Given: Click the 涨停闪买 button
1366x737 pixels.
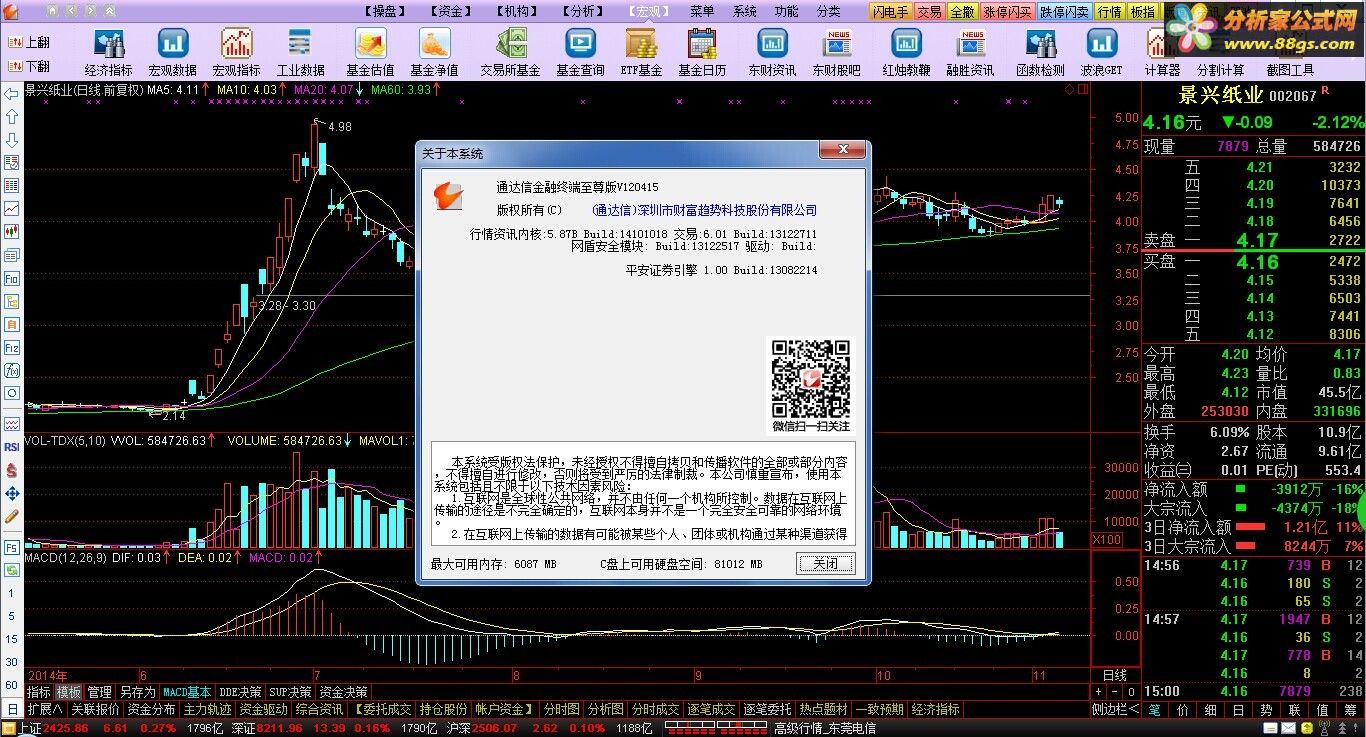Looking at the screenshot, I should [1008, 11].
